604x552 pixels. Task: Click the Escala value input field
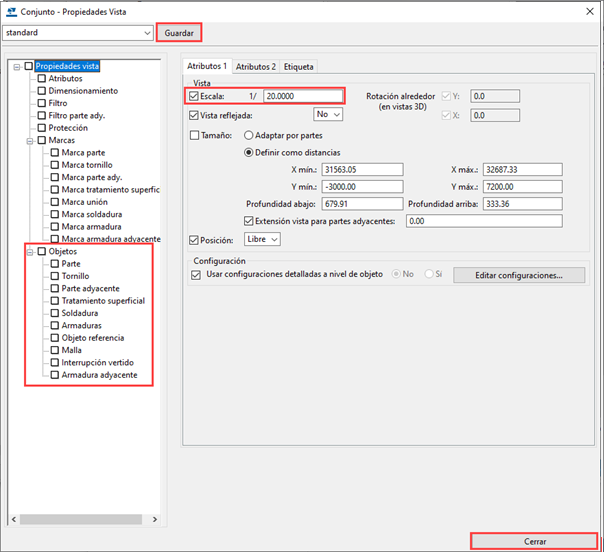coord(300,97)
